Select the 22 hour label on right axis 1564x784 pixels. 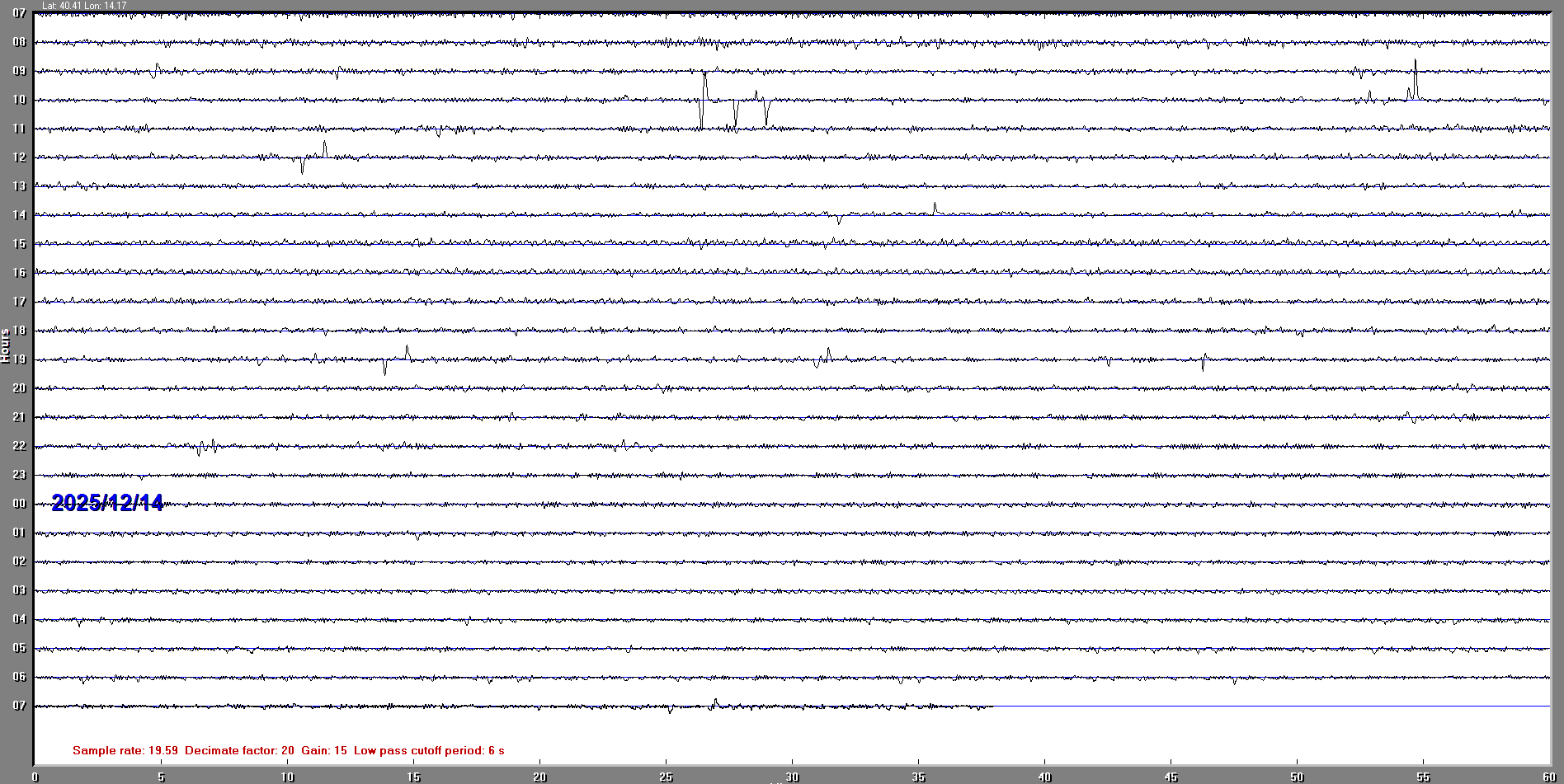click(x=1543, y=446)
